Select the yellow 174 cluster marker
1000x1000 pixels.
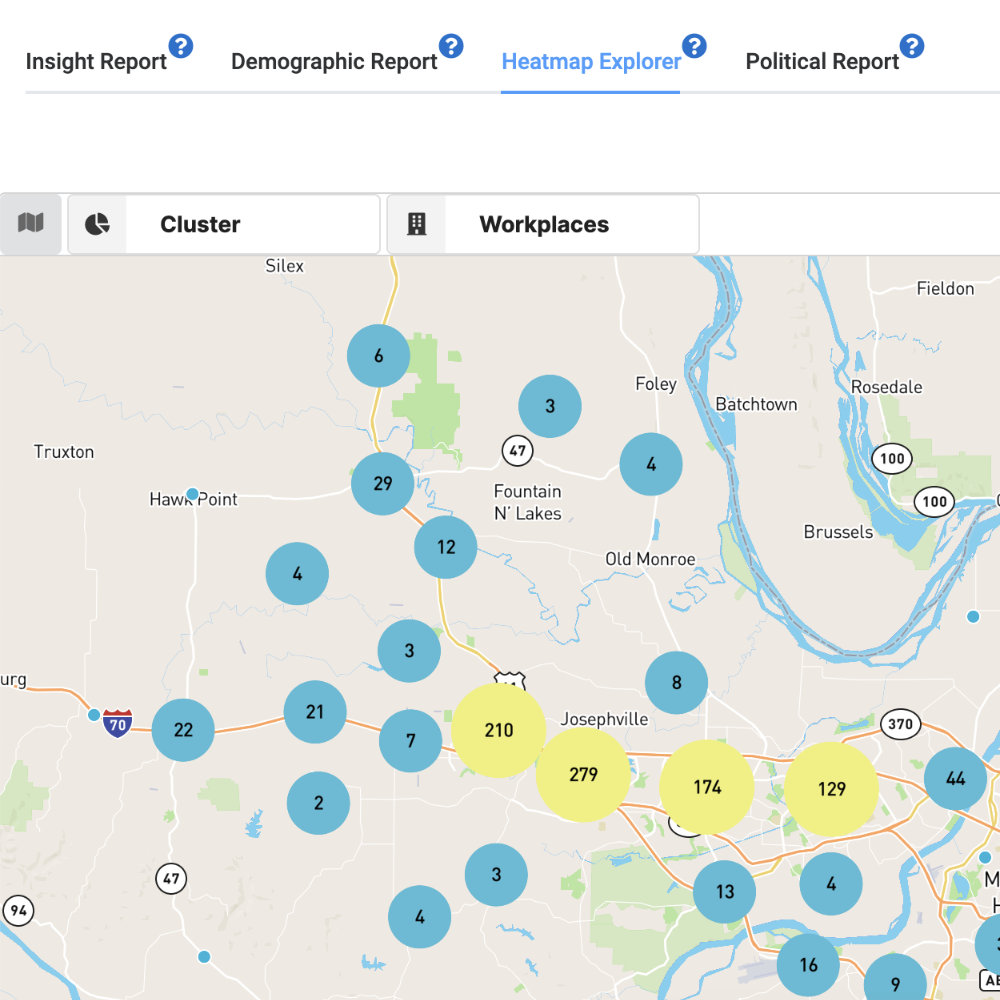coord(707,787)
